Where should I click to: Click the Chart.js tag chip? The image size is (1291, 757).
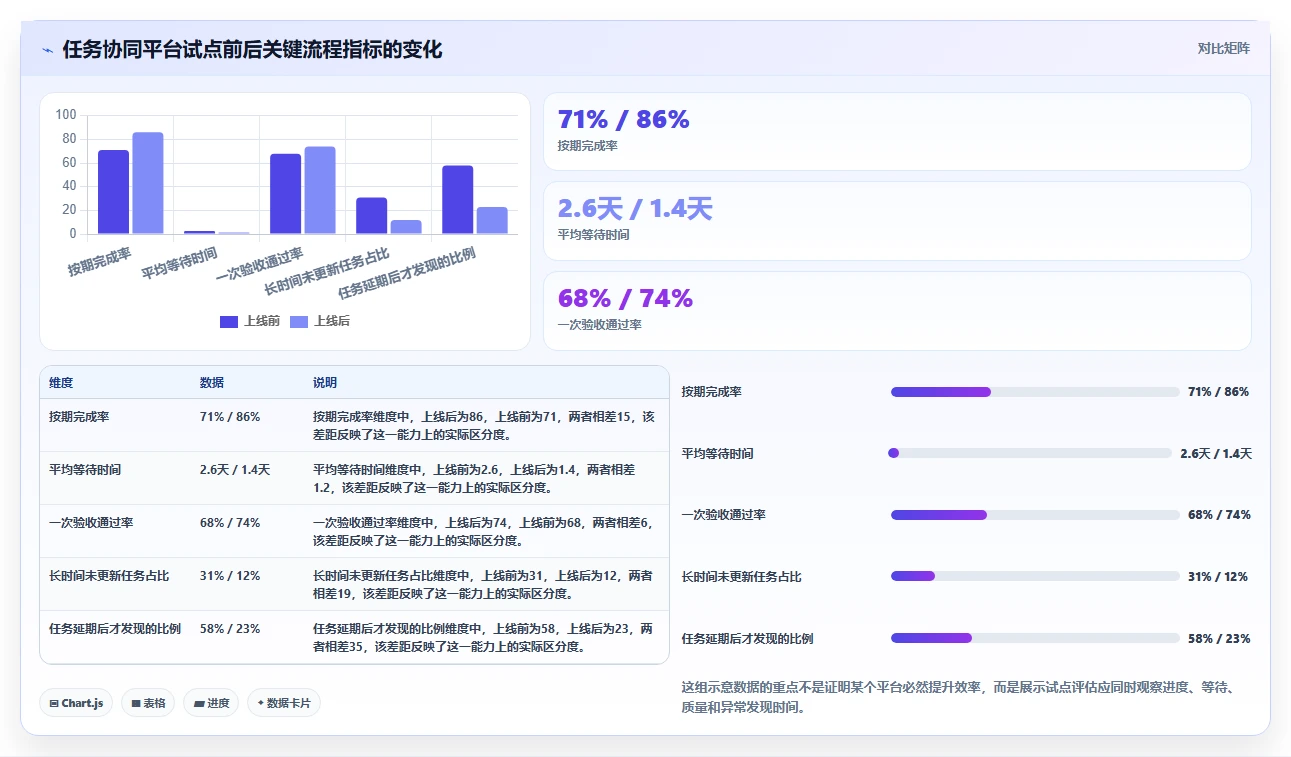(77, 703)
